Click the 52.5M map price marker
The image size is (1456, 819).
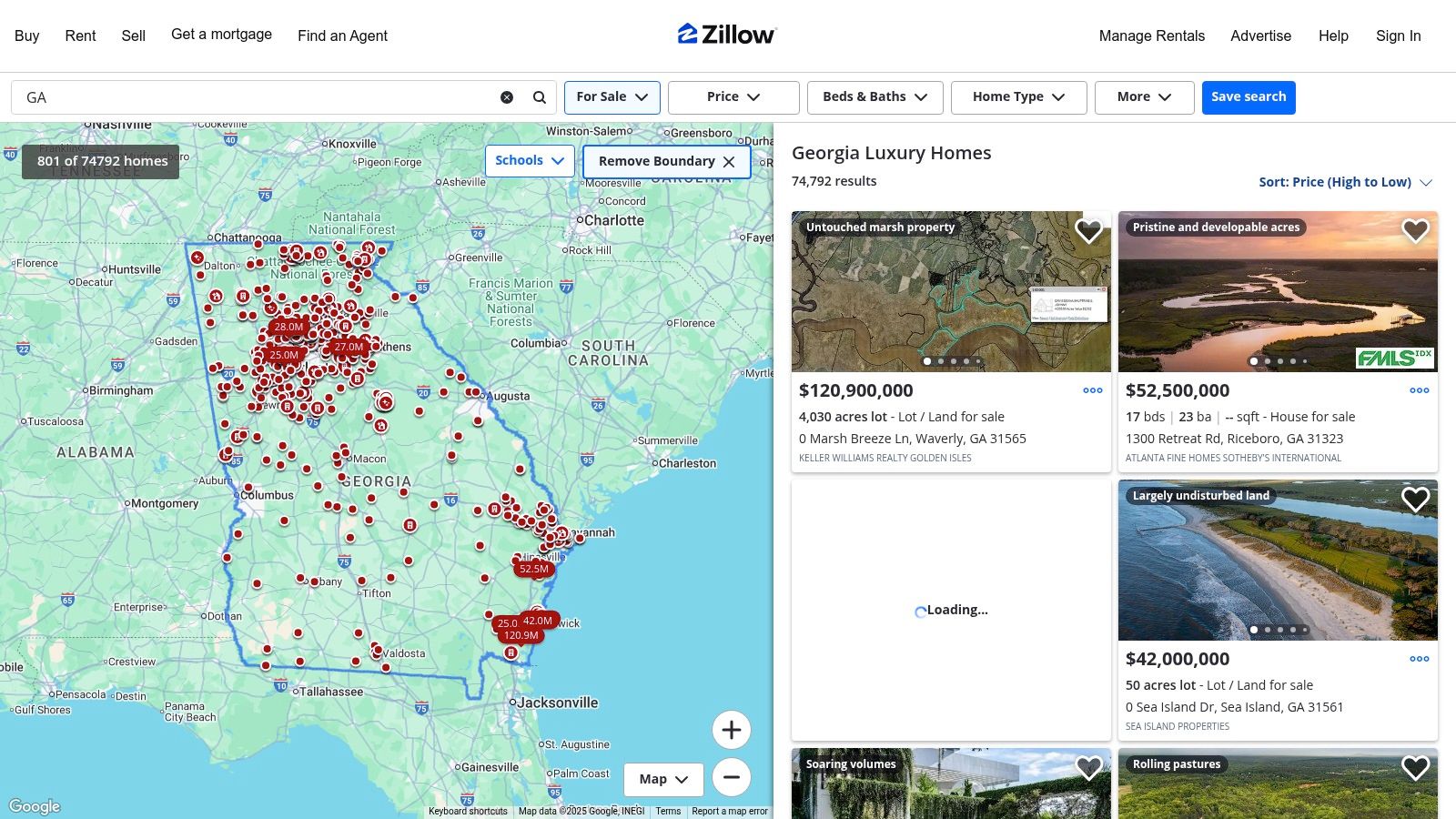[x=534, y=569]
